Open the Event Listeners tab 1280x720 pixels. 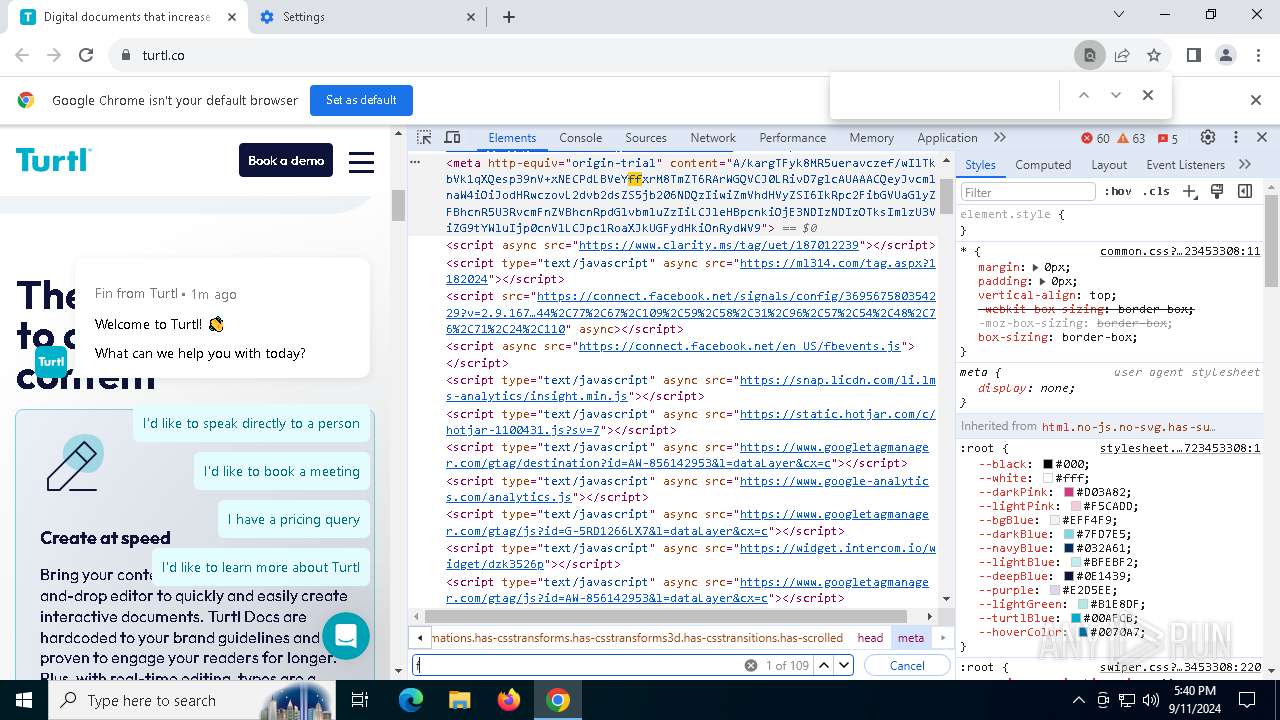click(1185, 165)
